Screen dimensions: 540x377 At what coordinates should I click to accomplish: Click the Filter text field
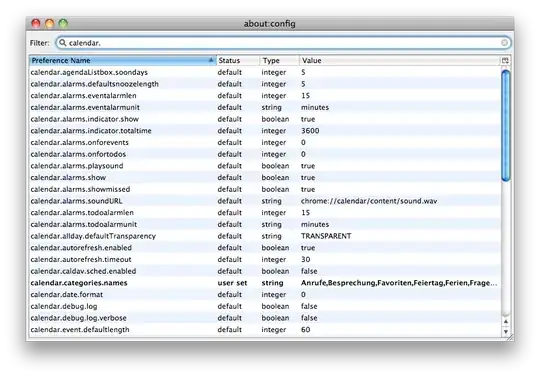point(283,43)
